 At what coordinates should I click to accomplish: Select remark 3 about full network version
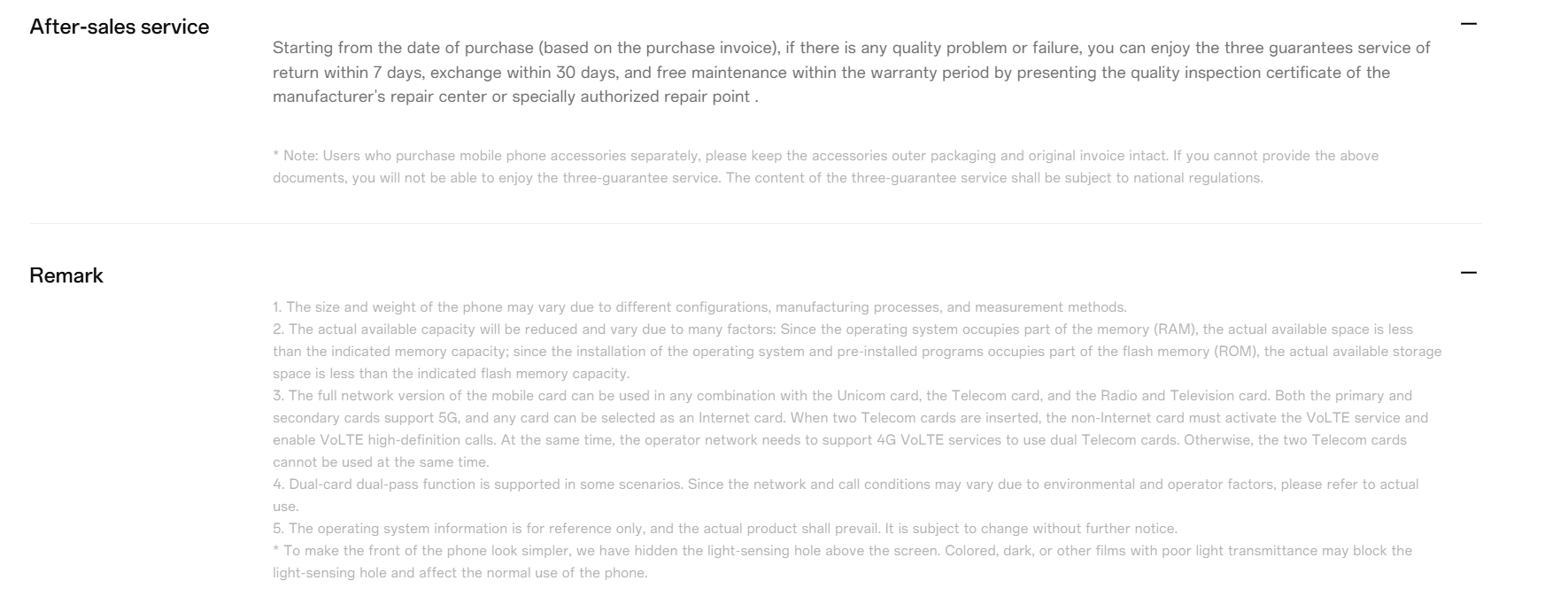(x=850, y=429)
